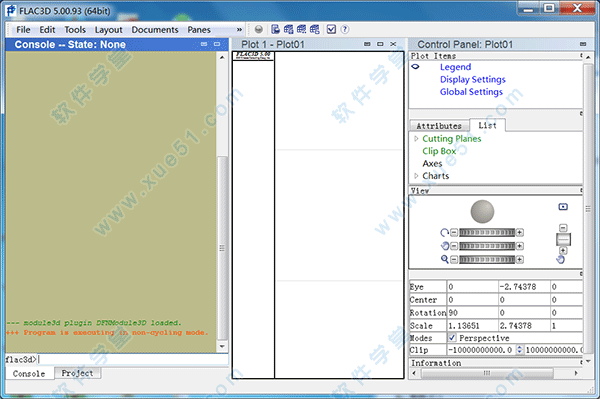Toggle Legend visibility eye icon

[415, 67]
